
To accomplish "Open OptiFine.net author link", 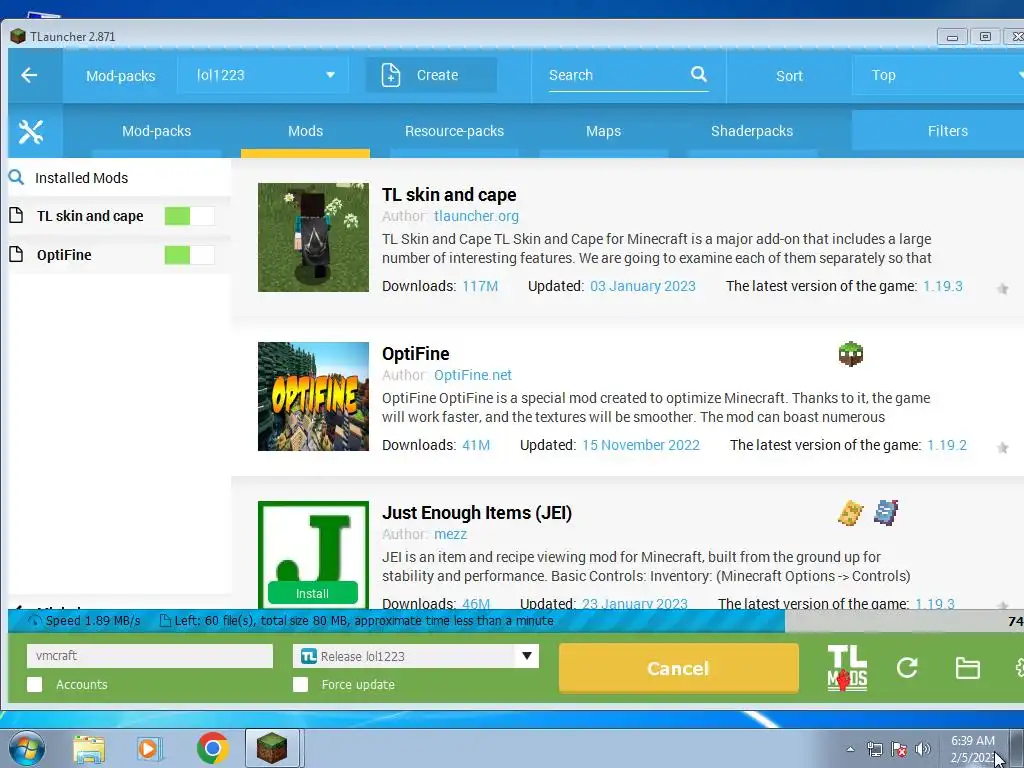I will point(473,375).
